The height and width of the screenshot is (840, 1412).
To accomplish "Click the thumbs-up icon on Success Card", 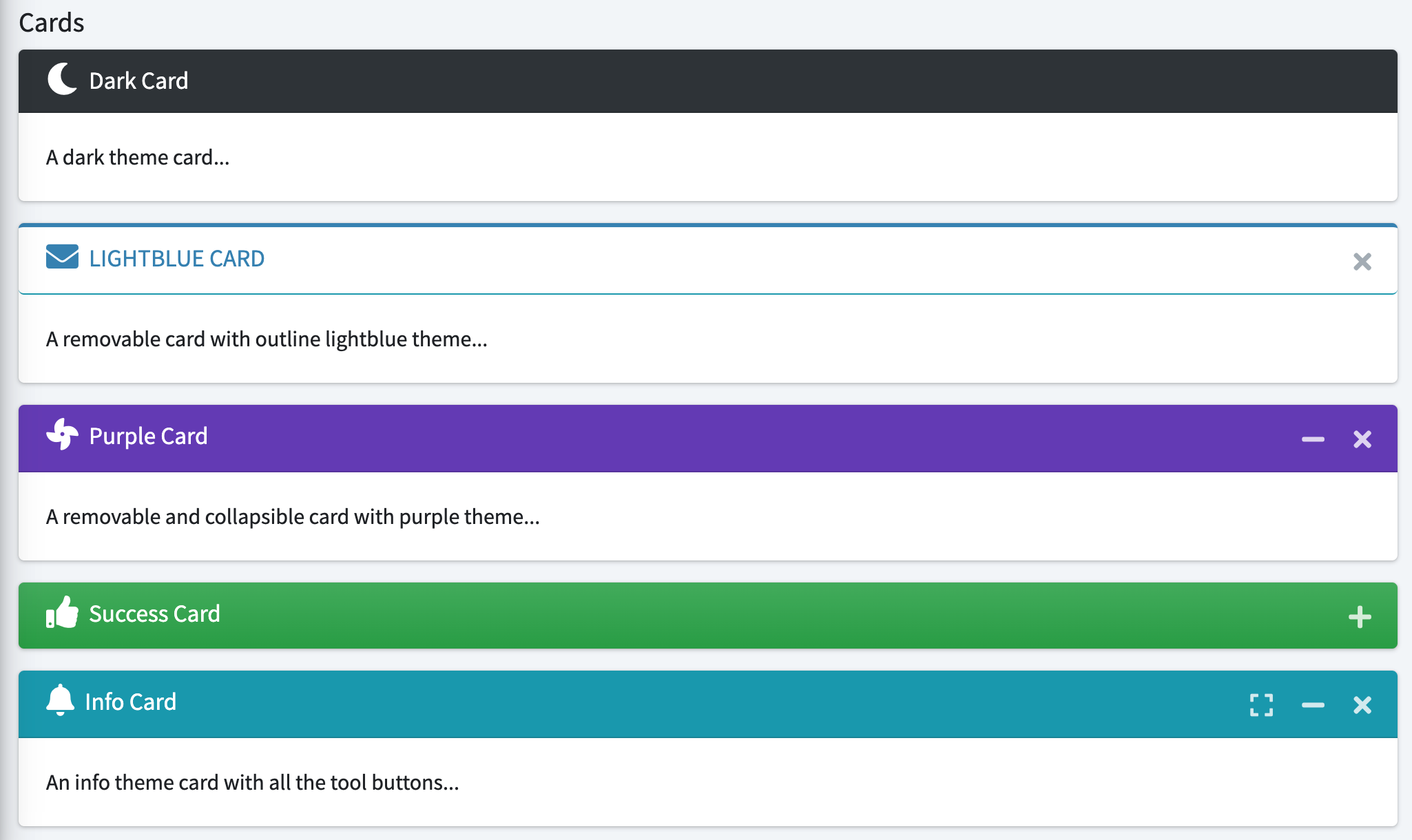I will click(x=62, y=612).
